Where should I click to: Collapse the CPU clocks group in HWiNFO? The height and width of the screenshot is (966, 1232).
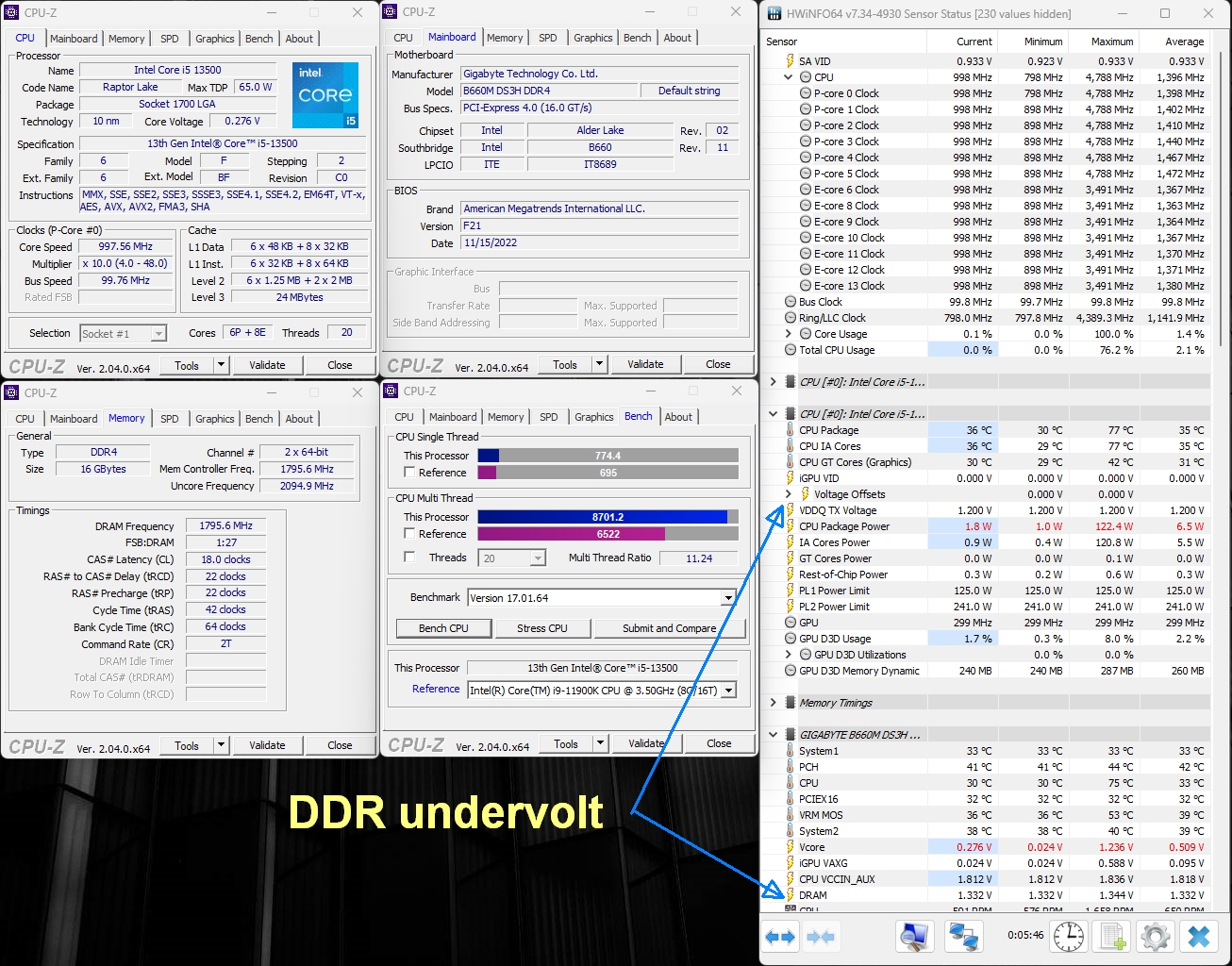[x=789, y=77]
